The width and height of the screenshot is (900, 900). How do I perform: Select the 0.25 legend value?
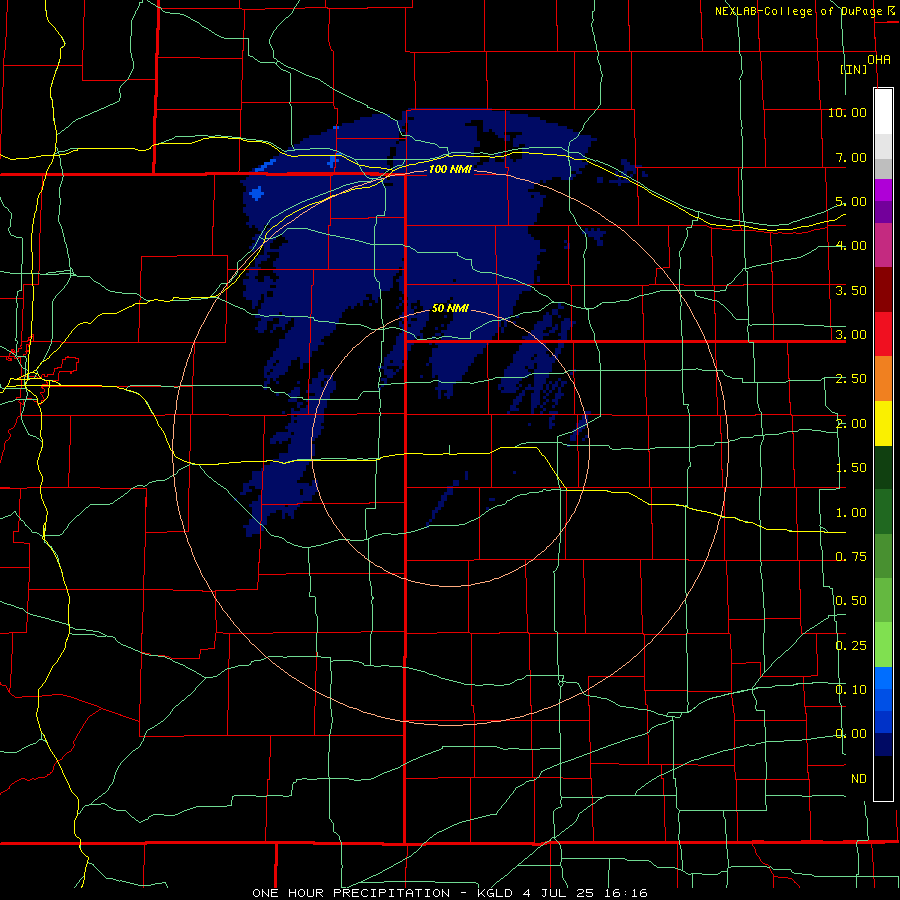[851, 646]
